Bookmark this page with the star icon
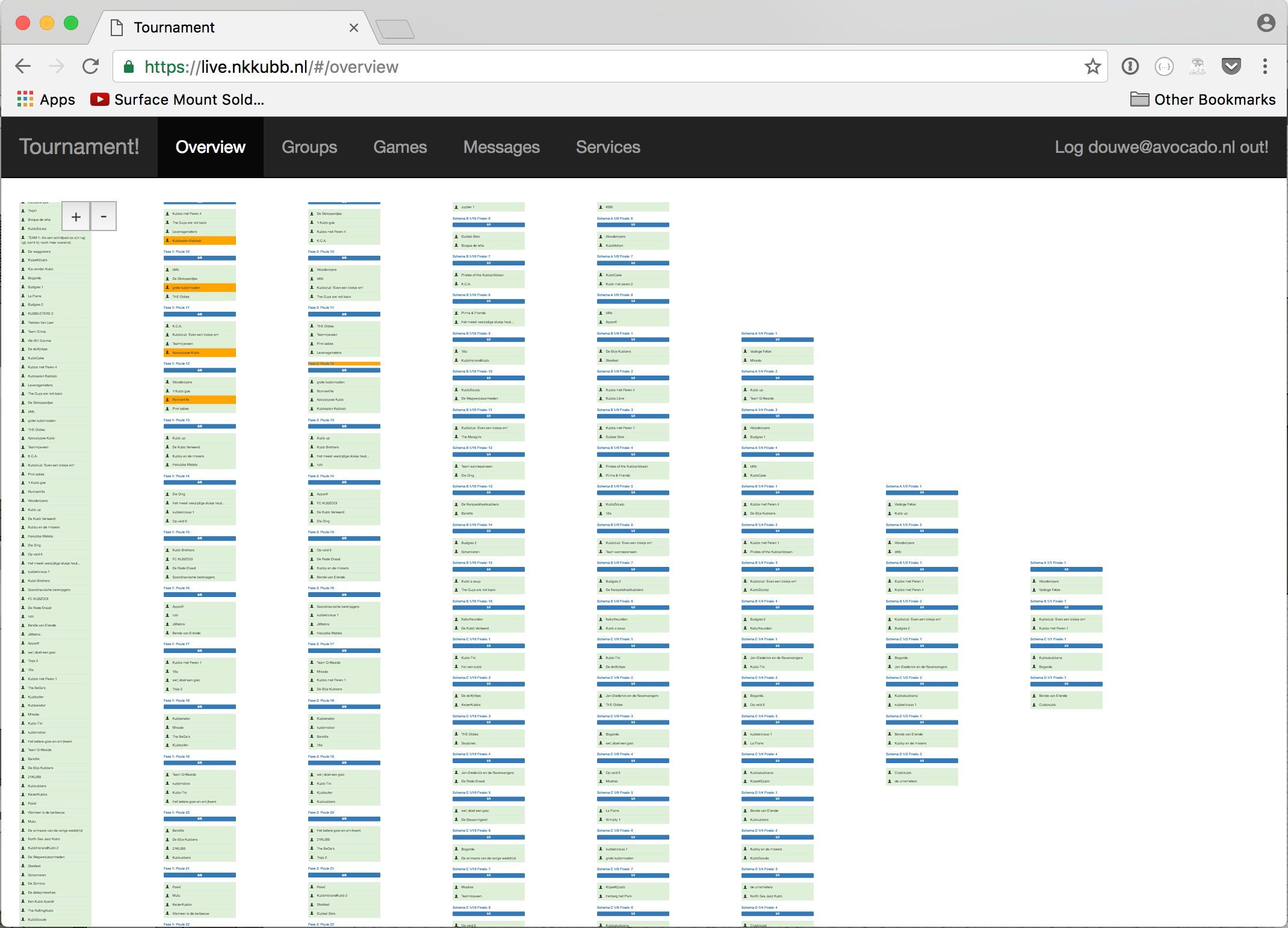This screenshot has width=1288, height=928. point(1092,66)
